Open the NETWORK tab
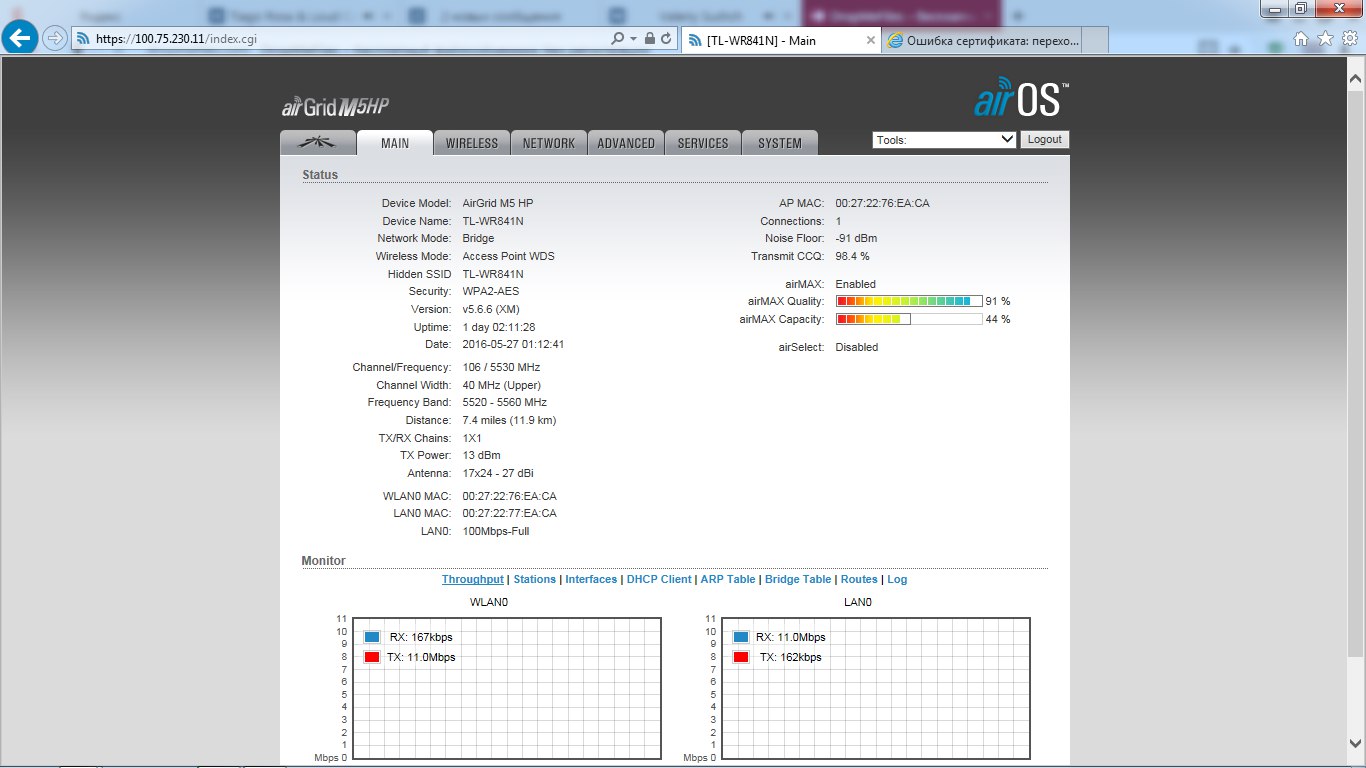This screenshot has height=768, width=1366. (x=549, y=143)
